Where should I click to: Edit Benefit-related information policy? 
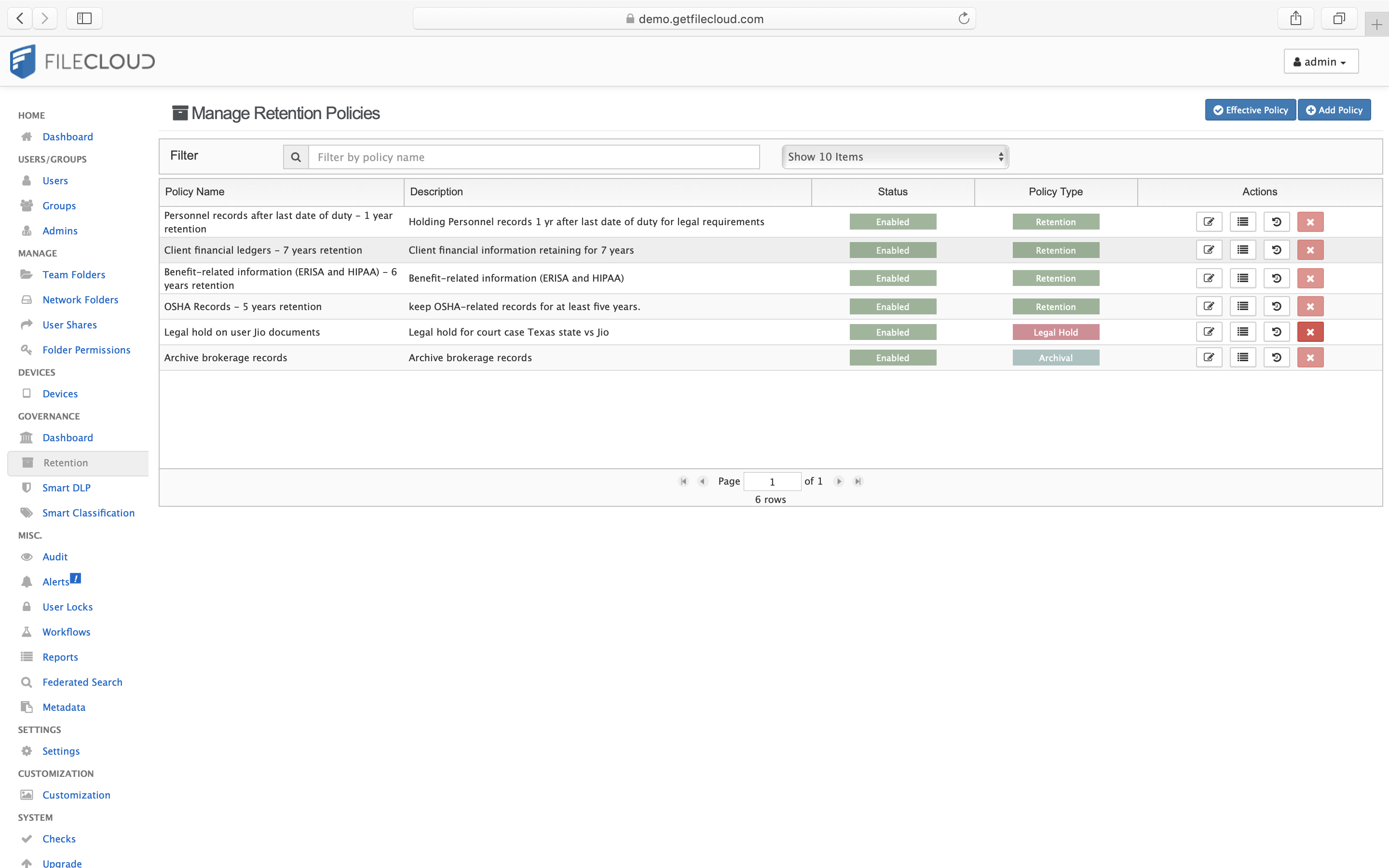1209,278
